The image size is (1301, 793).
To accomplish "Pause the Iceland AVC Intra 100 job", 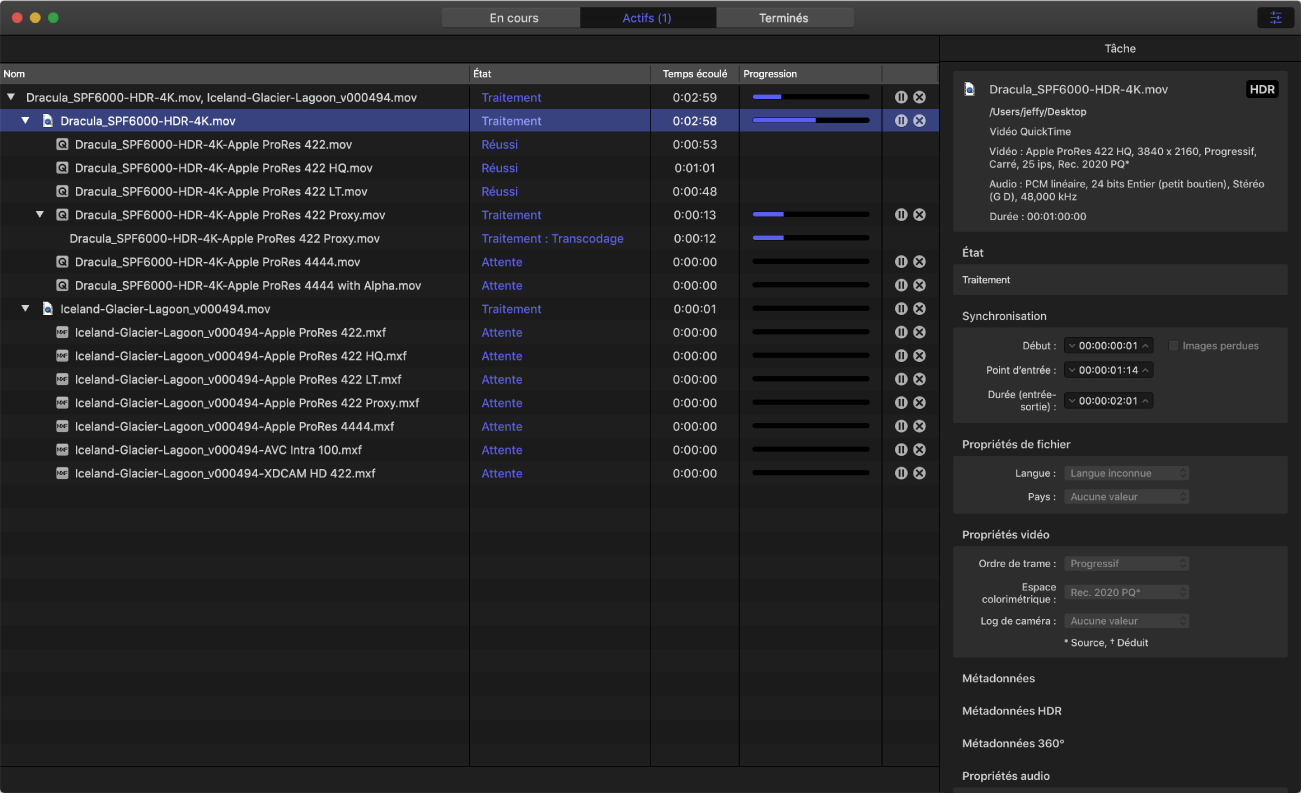I will tap(901, 450).
